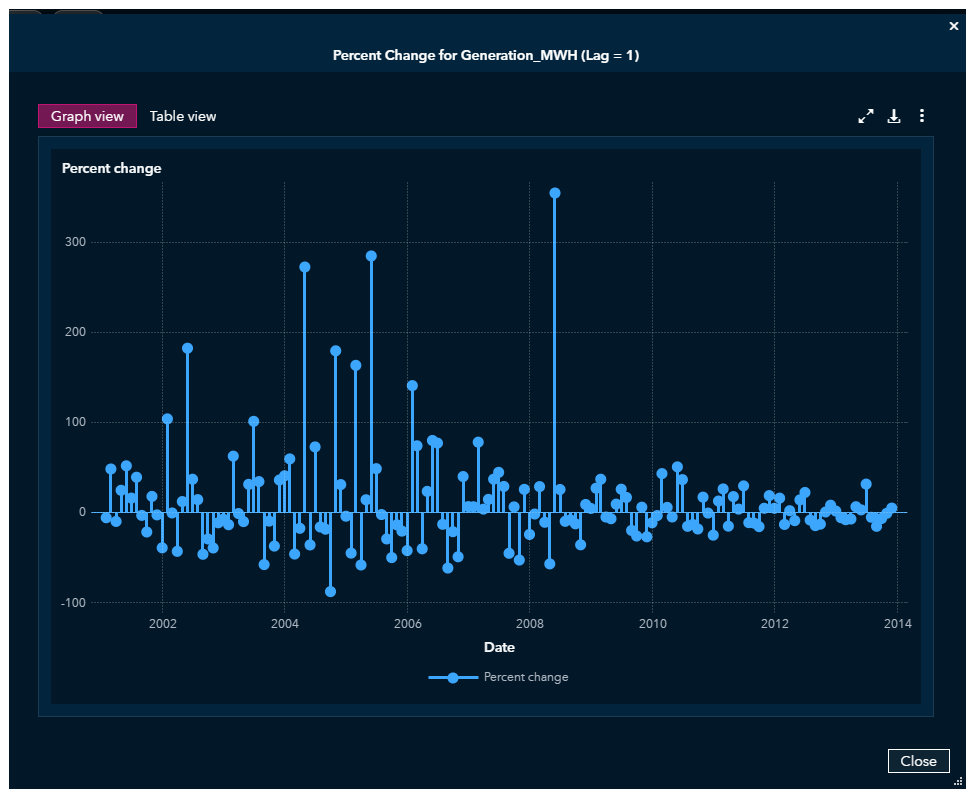
Task: Open the three-dot more options menu
Action: (922, 116)
